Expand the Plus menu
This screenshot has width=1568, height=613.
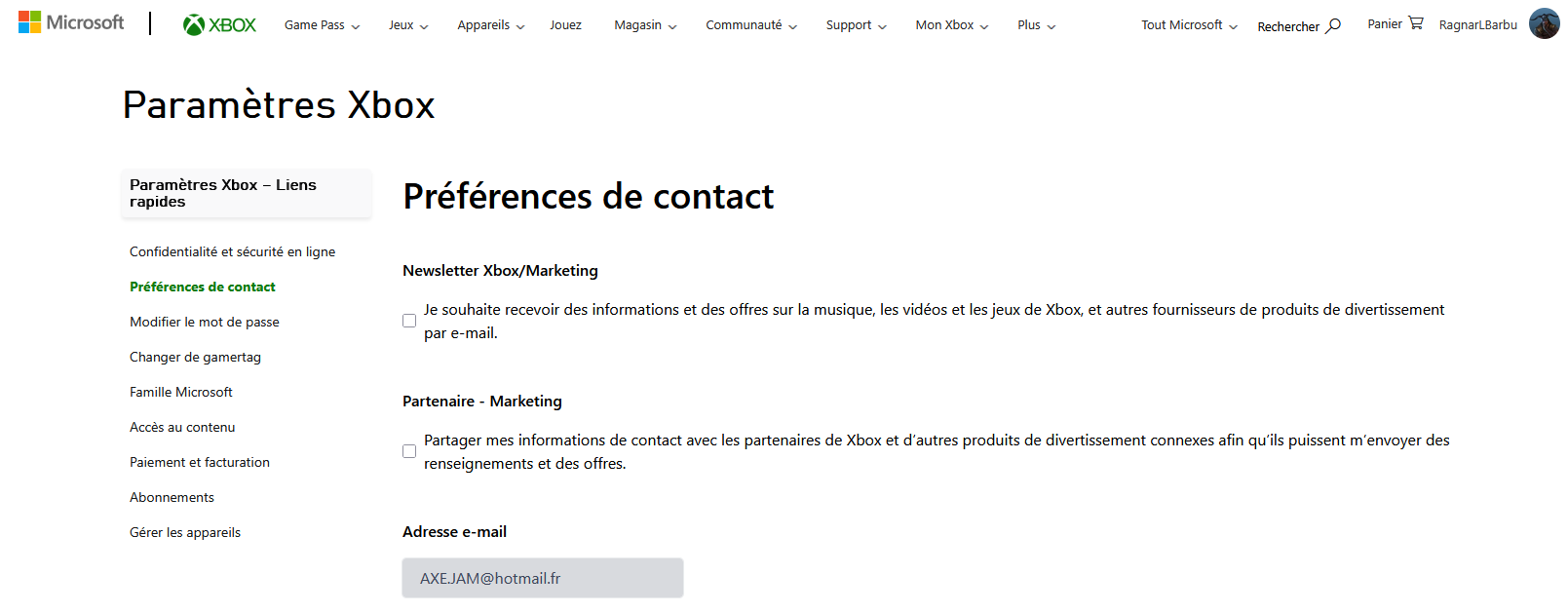(x=1037, y=25)
